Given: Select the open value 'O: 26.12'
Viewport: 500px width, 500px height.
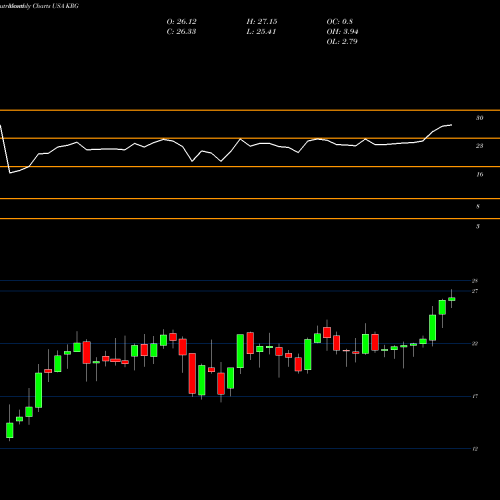Looking at the screenshot, I should point(181,22).
